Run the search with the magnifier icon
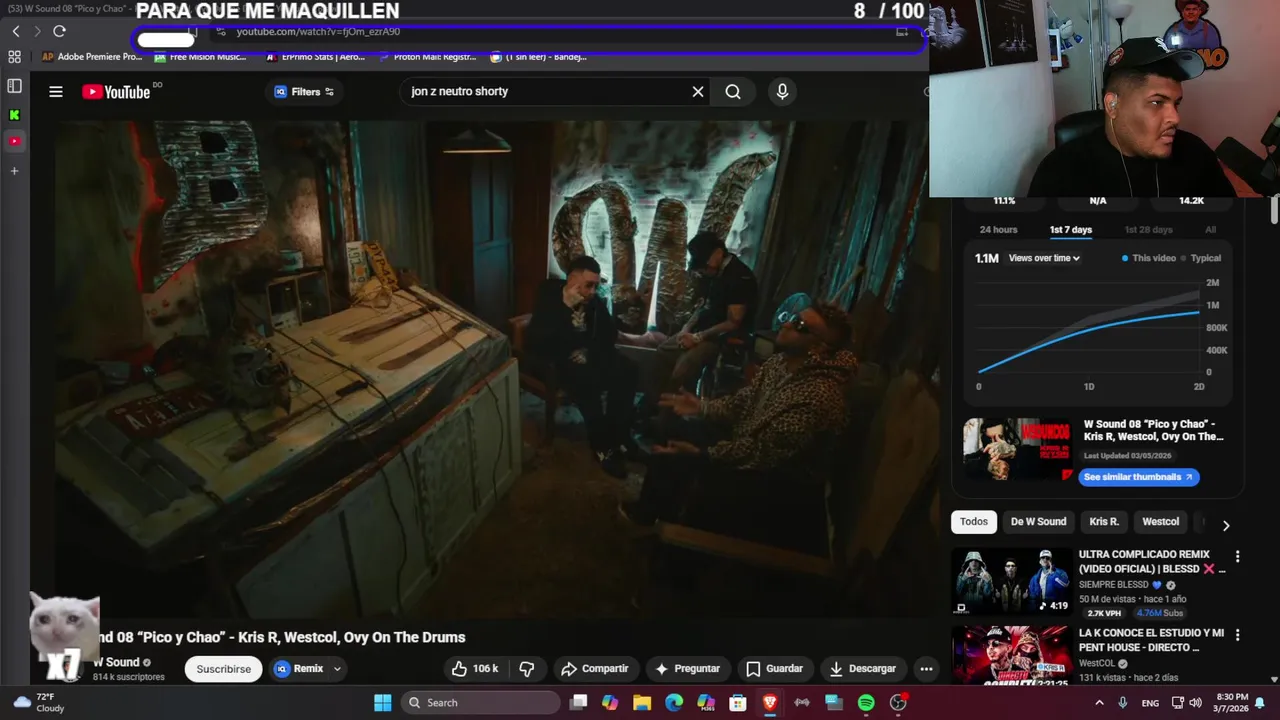Image resolution: width=1280 pixels, height=720 pixels. point(733,91)
